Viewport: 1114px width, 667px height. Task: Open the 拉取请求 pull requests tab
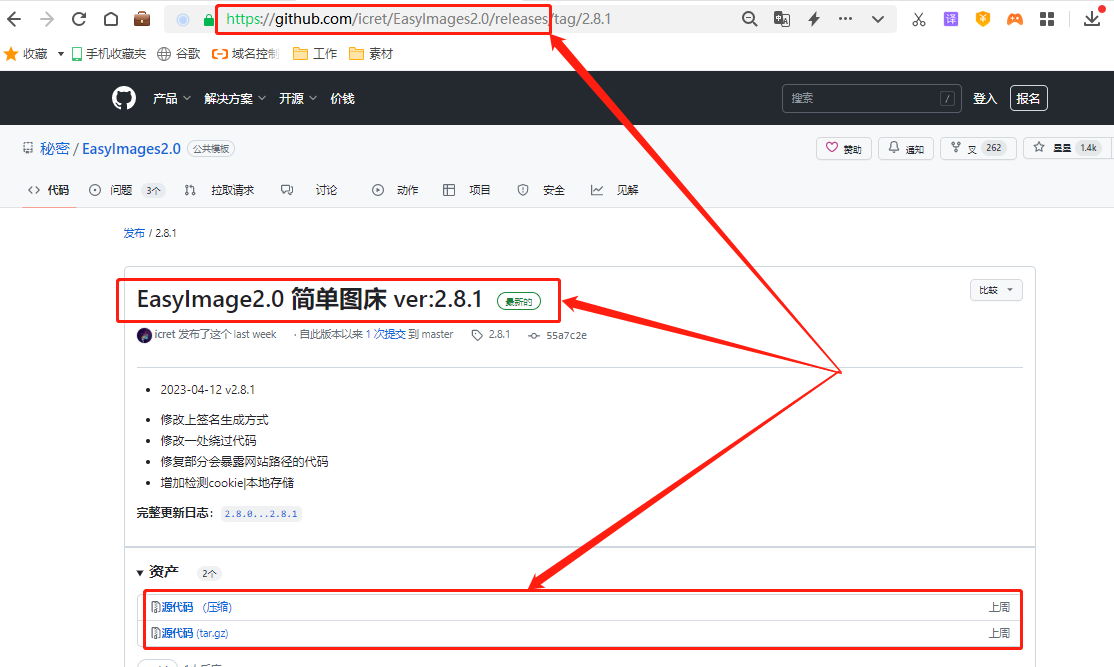click(232, 189)
